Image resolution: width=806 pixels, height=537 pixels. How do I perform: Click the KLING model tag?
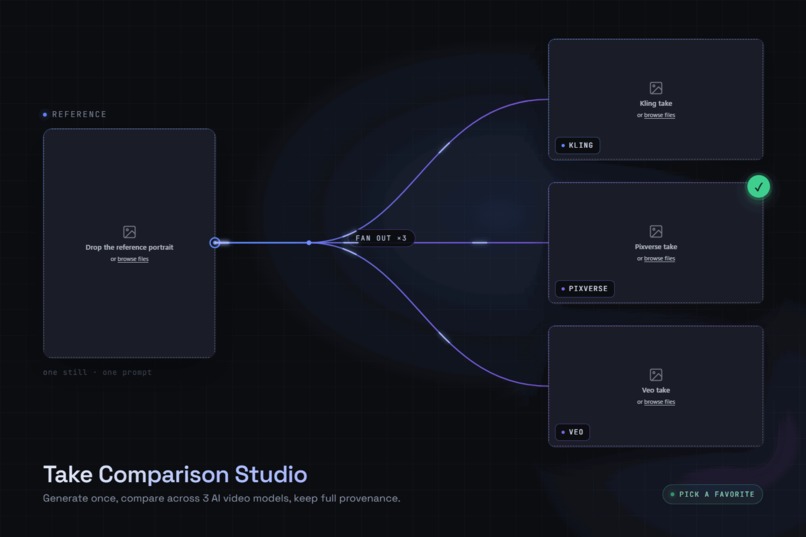click(x=577, y=145)
